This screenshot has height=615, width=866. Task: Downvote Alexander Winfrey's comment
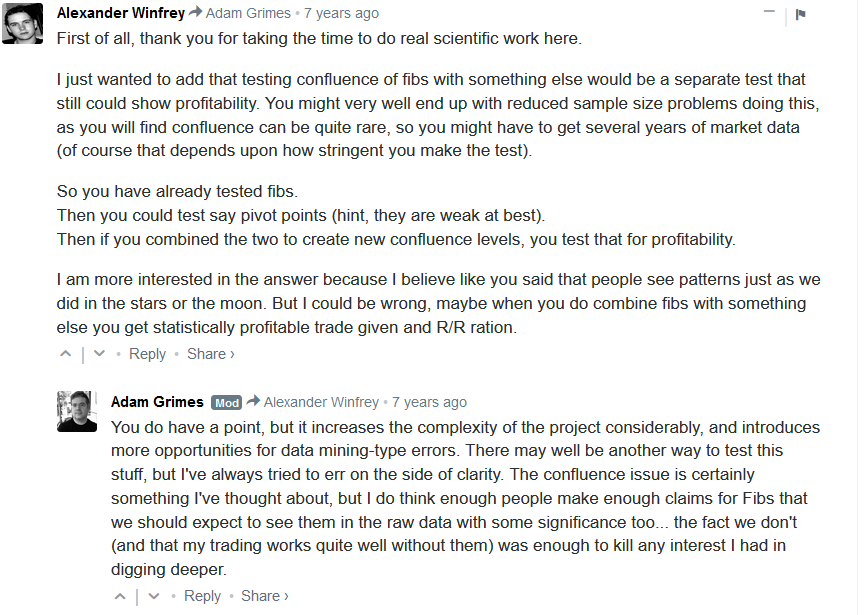tap(99, 354)
